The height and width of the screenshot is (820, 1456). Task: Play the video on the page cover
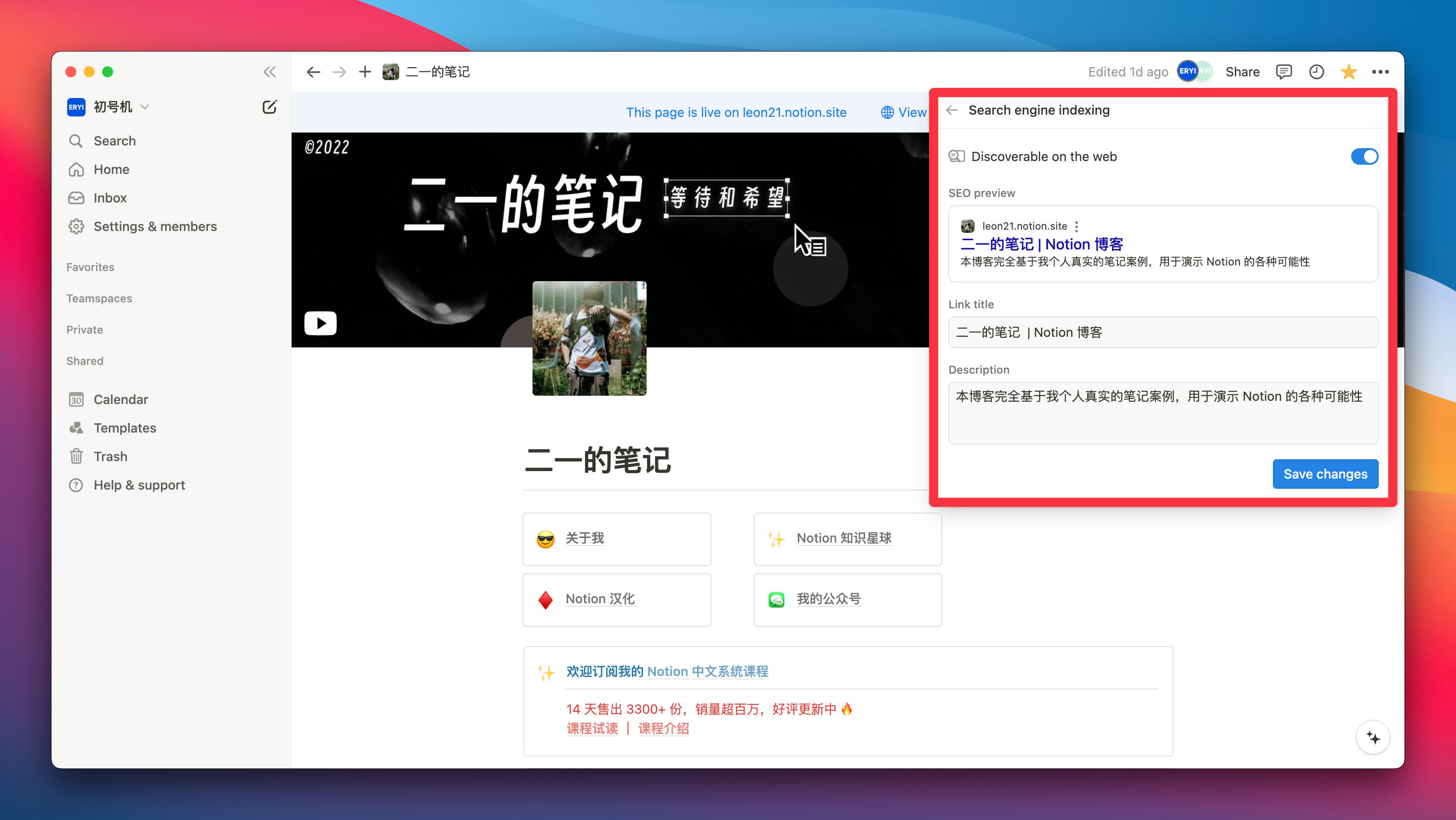click(x=321, y=323)
